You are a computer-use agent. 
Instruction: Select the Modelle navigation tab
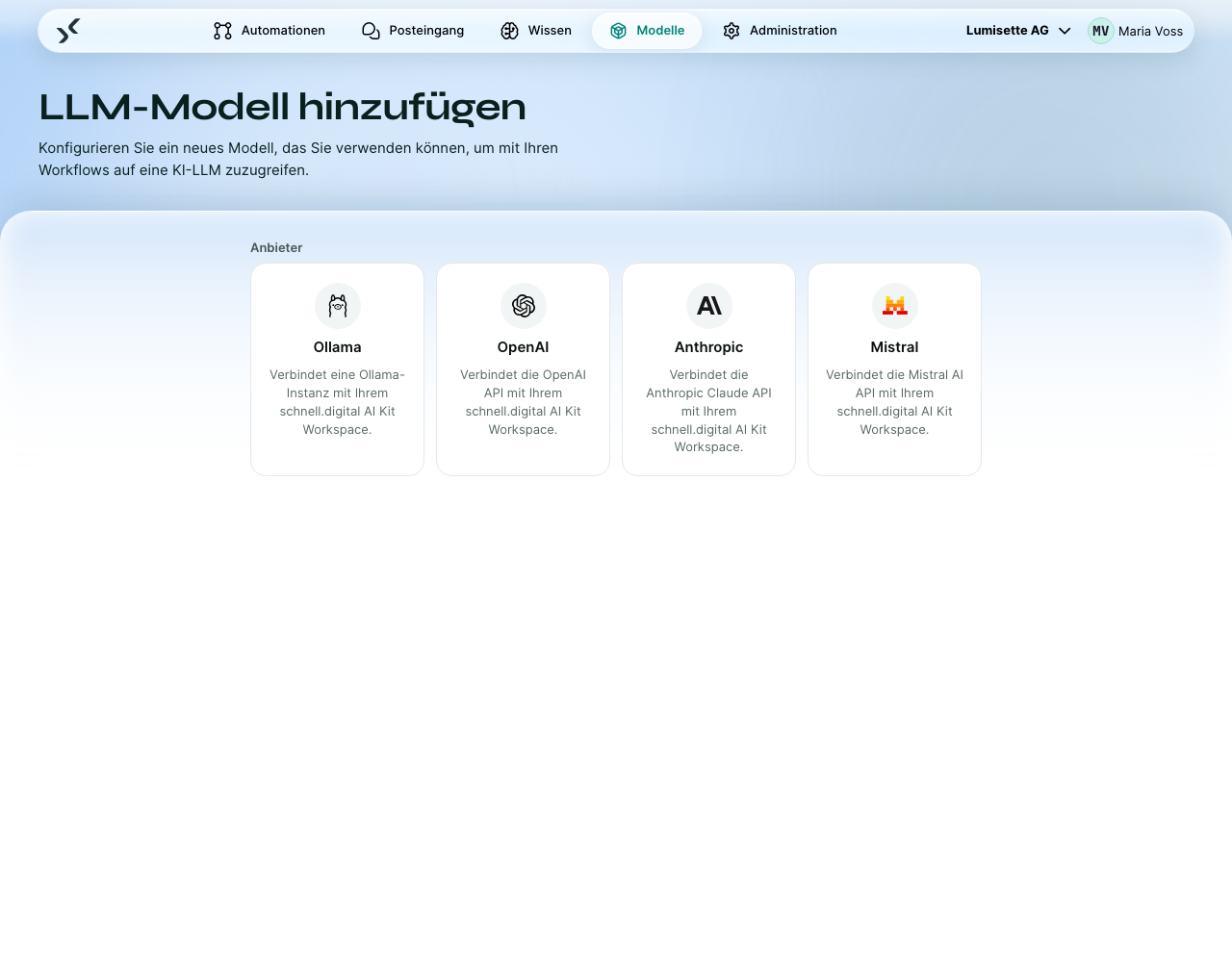tap(647, 31)
